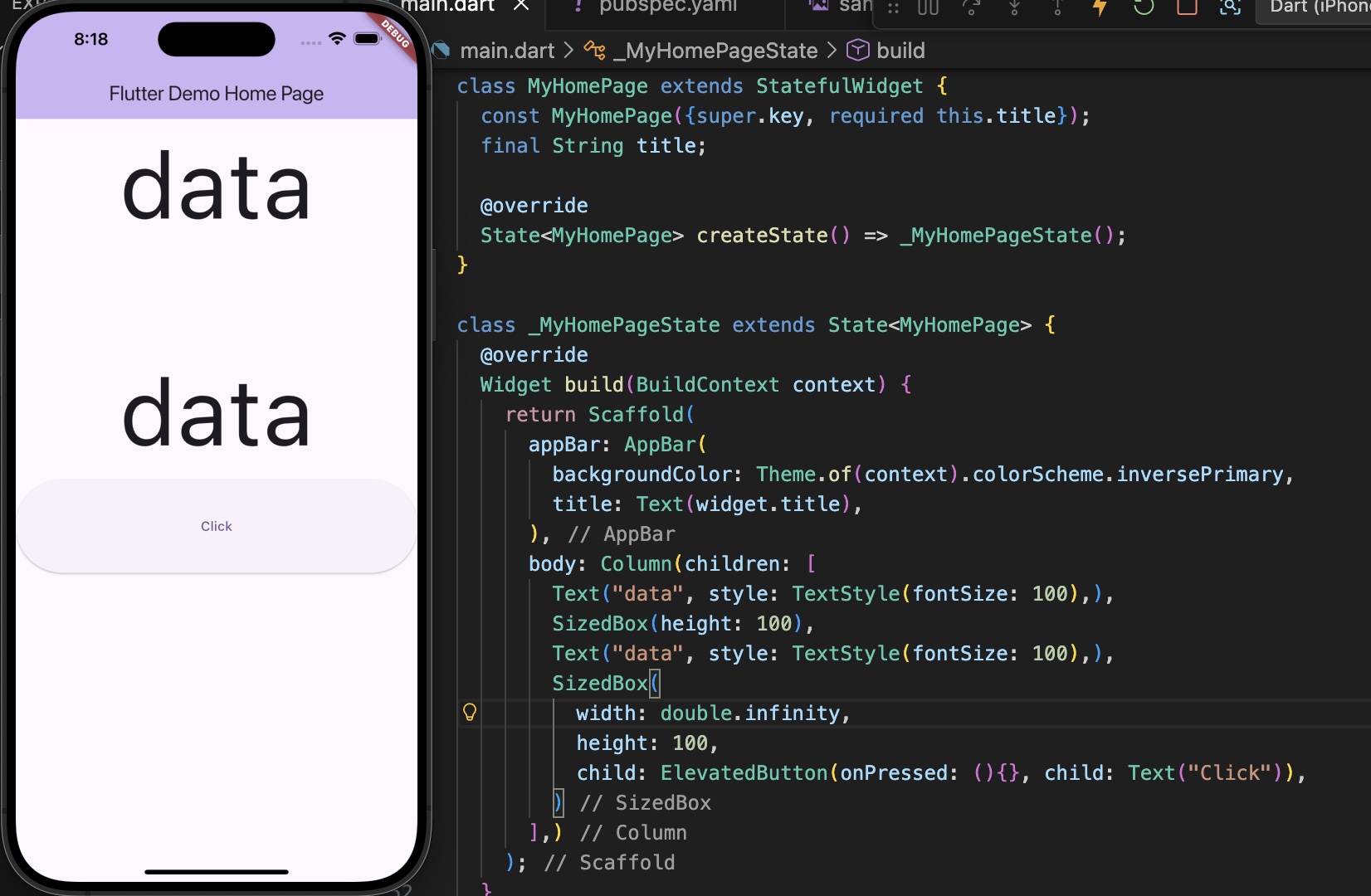The image size is (1371, 896).
Task: Trigger Flutter Hot Reload lightning icon
Action: tap(1100, 7)
